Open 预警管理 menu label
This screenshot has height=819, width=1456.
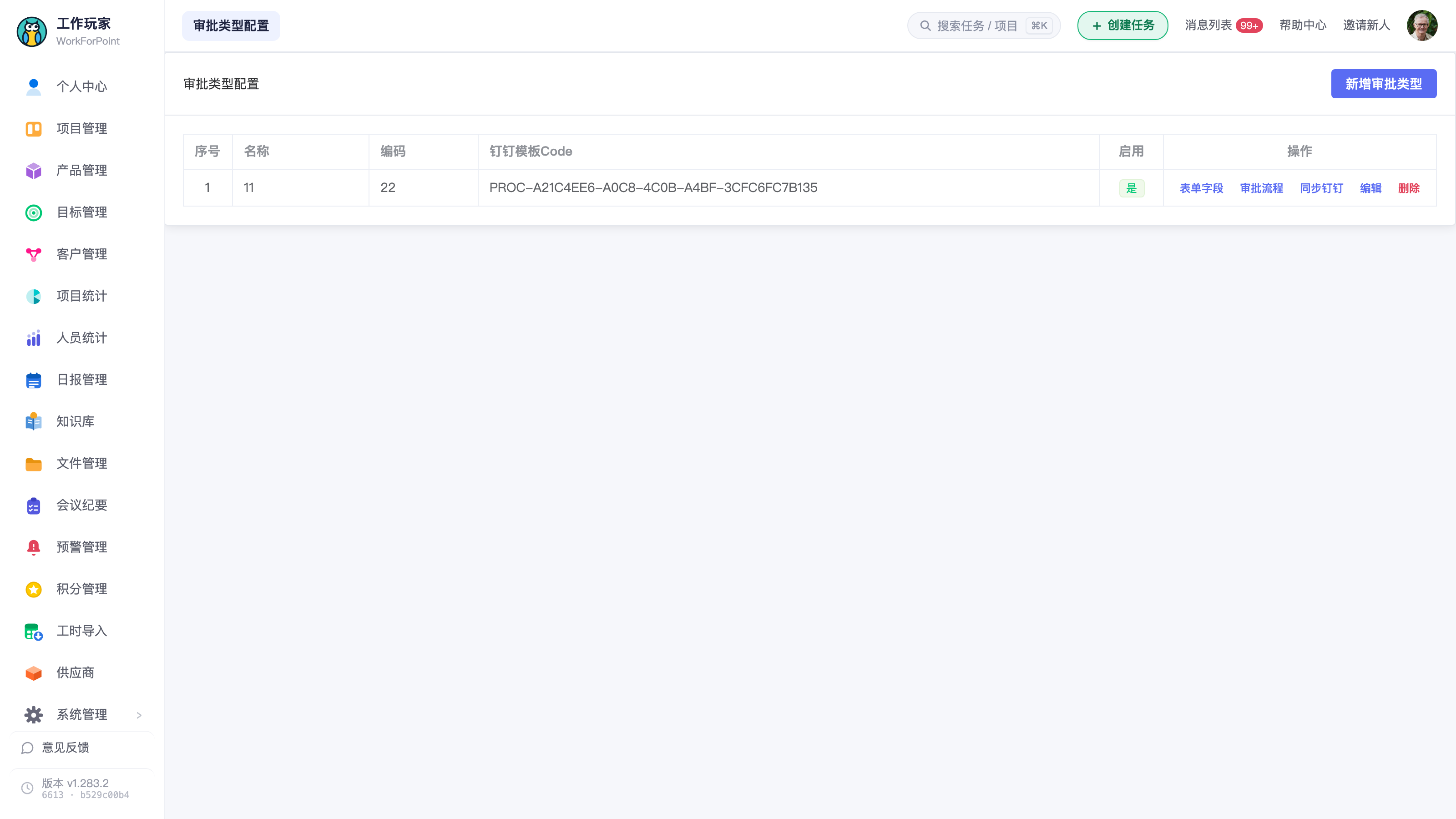click(x=82, y=547)
